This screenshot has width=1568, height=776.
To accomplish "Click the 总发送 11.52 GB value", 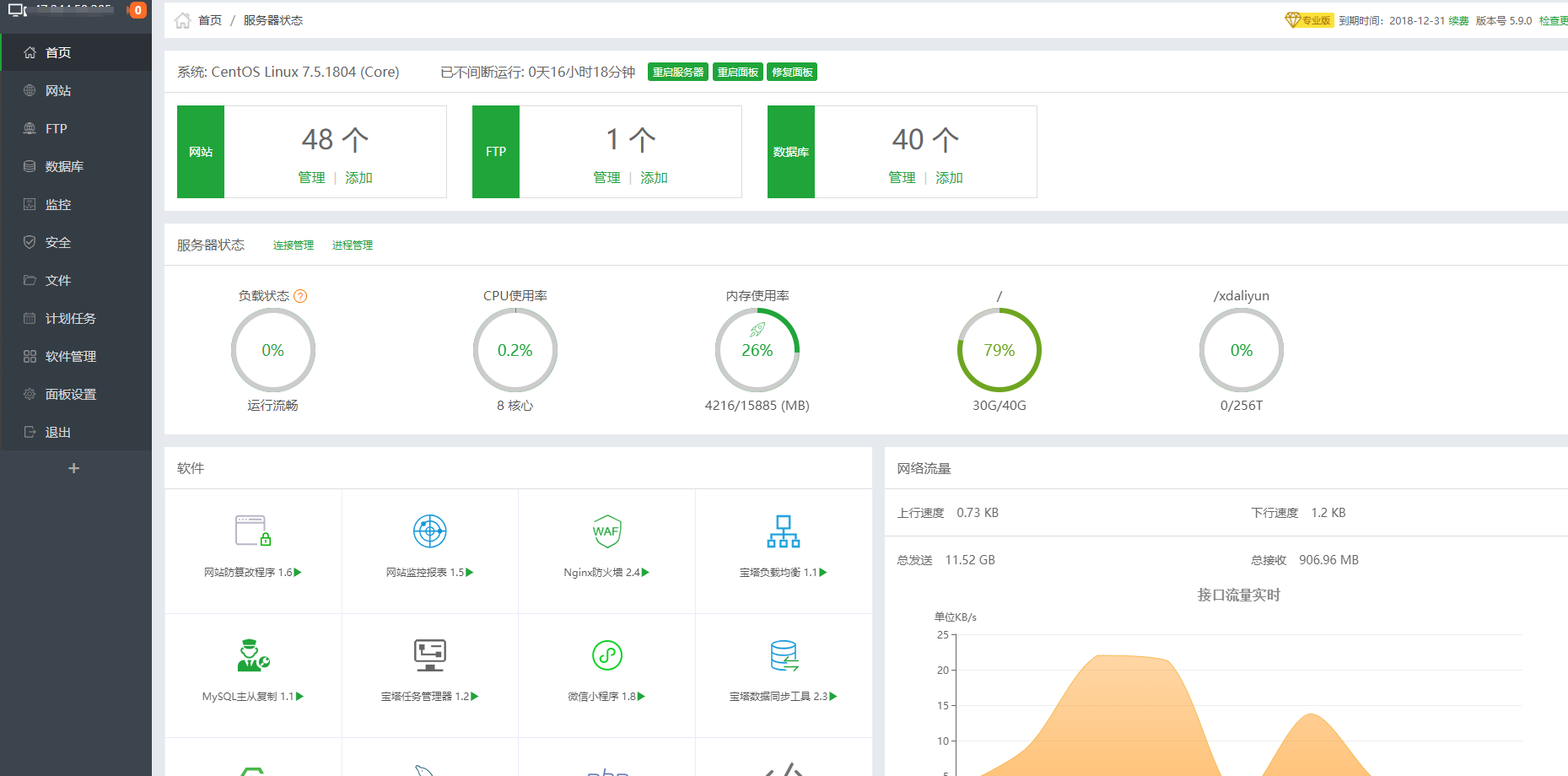I will (970, 560).
